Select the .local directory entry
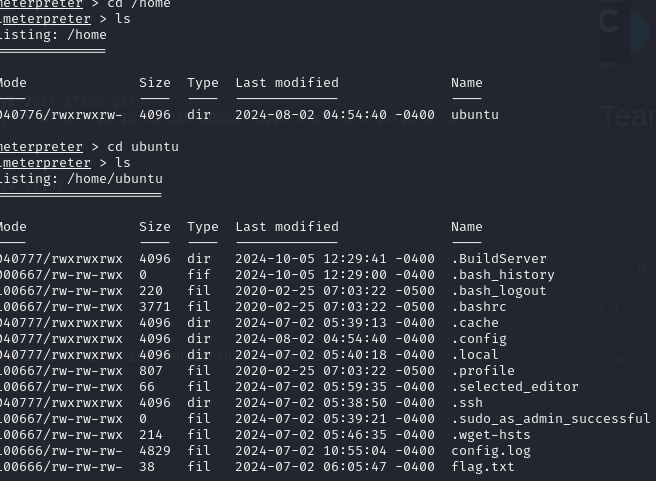This screenshot has height=481, width=656. tap(475, 355)
